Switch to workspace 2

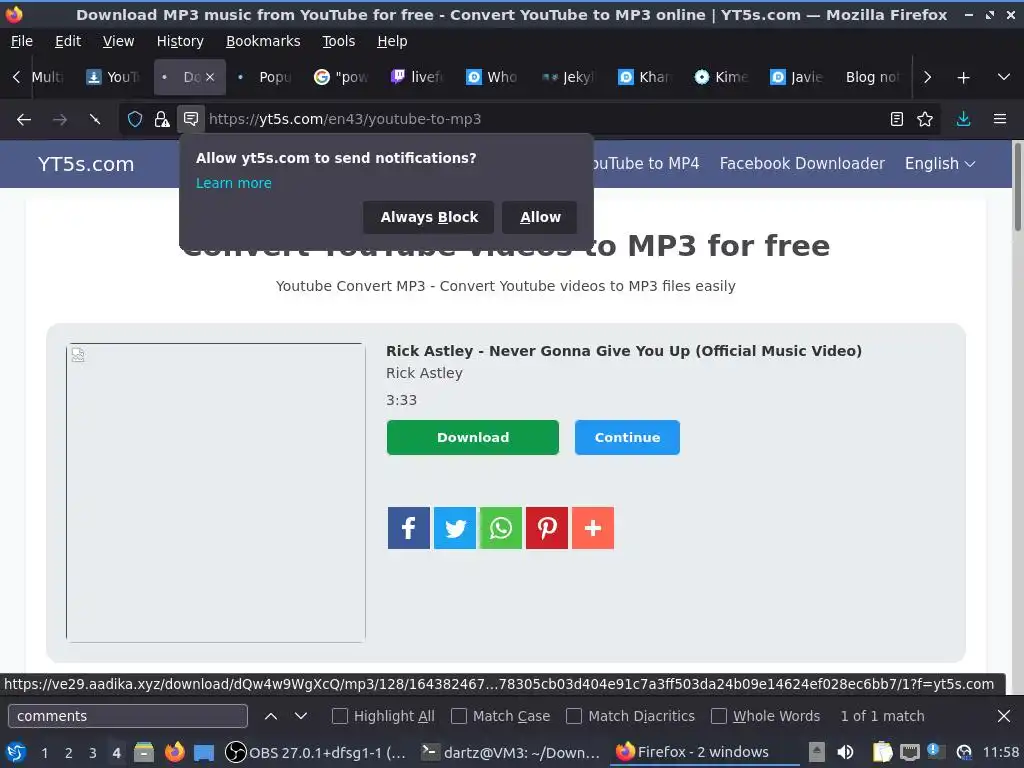coord(69,753)
